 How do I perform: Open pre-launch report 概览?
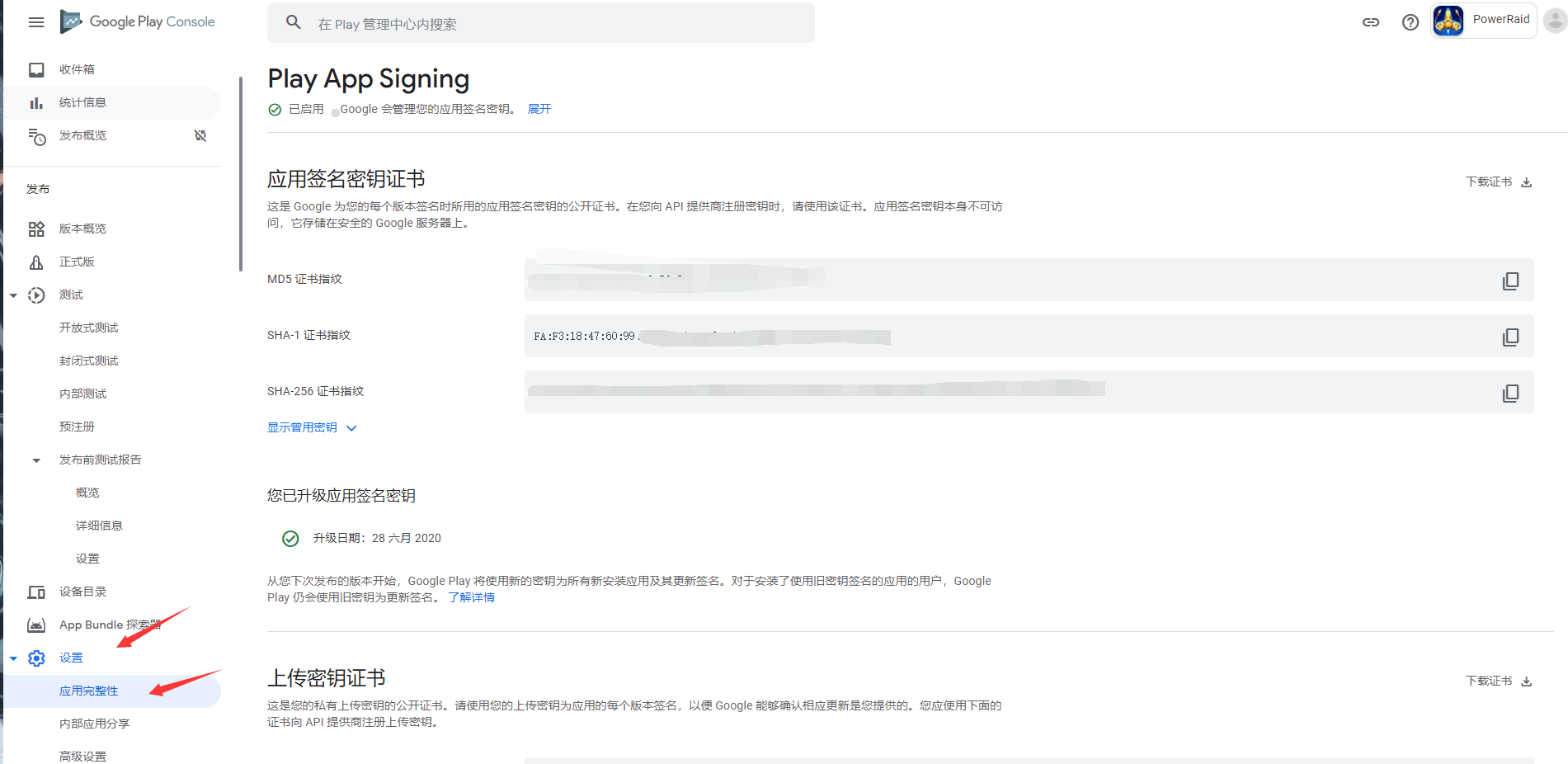pyautogui.click(x=87, y=493)
